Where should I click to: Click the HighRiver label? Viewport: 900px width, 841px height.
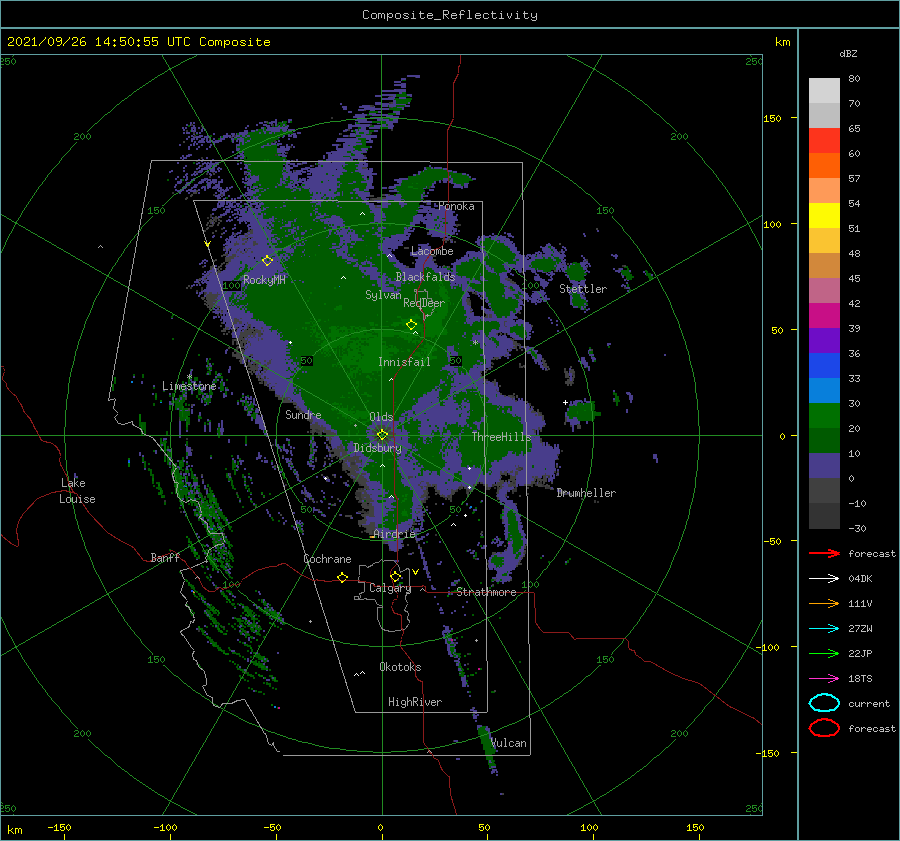[415, 702]
